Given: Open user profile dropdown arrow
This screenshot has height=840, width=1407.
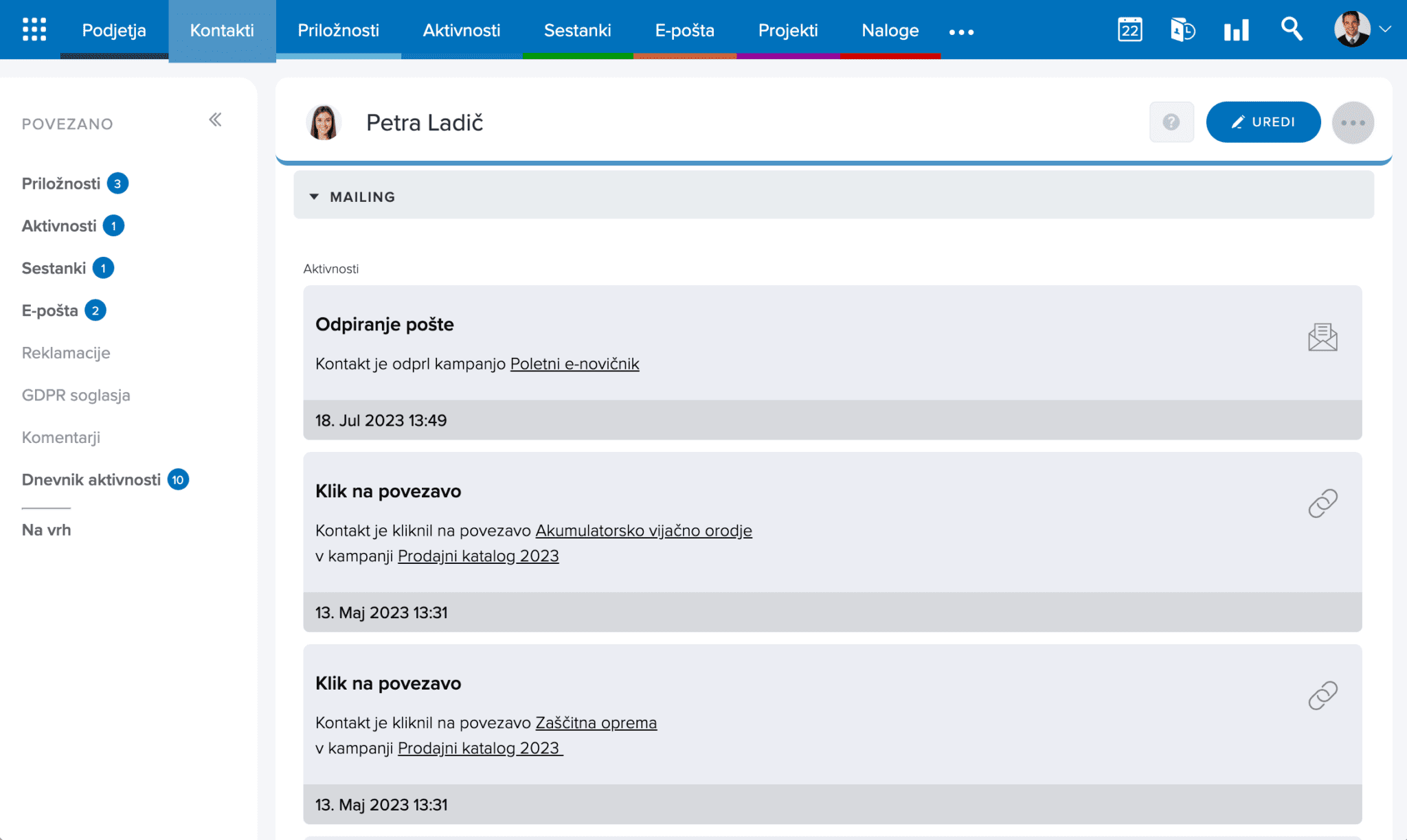Looking at the screenshot, I should click(1385, 30).
